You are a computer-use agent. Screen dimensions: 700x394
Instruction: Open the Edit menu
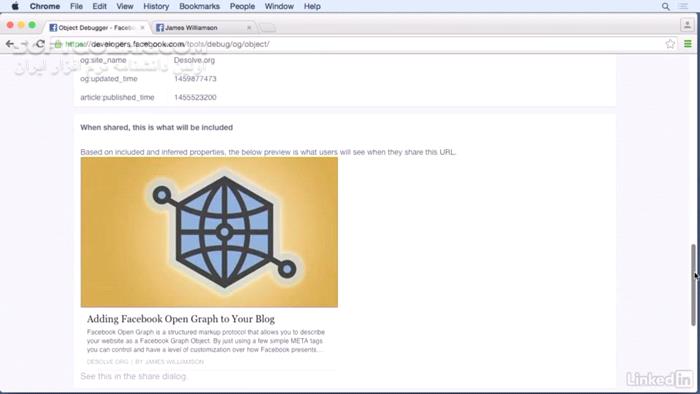[x=99, y=6]
